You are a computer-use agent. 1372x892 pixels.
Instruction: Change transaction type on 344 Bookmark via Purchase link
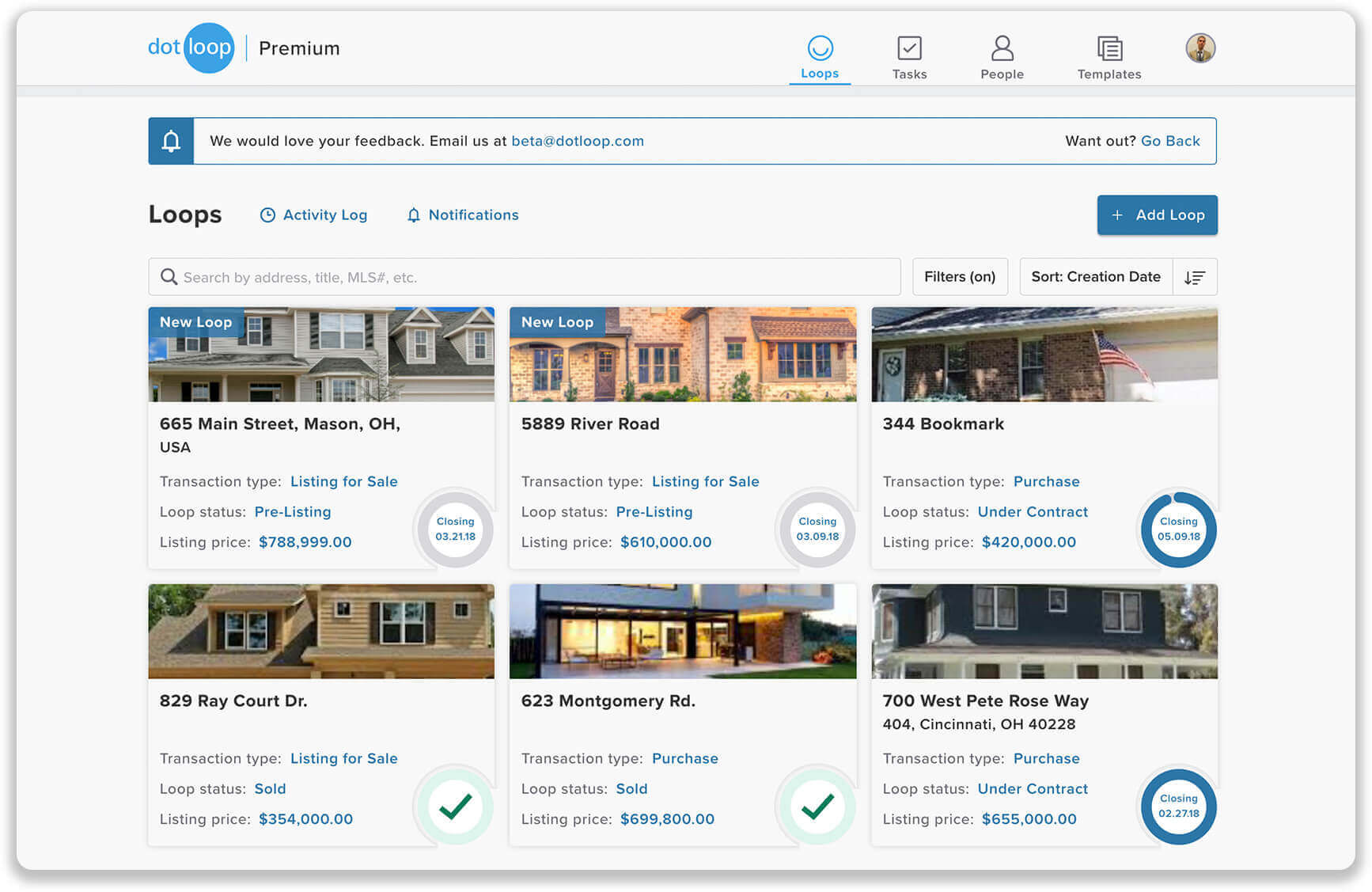pos(1046,481)
